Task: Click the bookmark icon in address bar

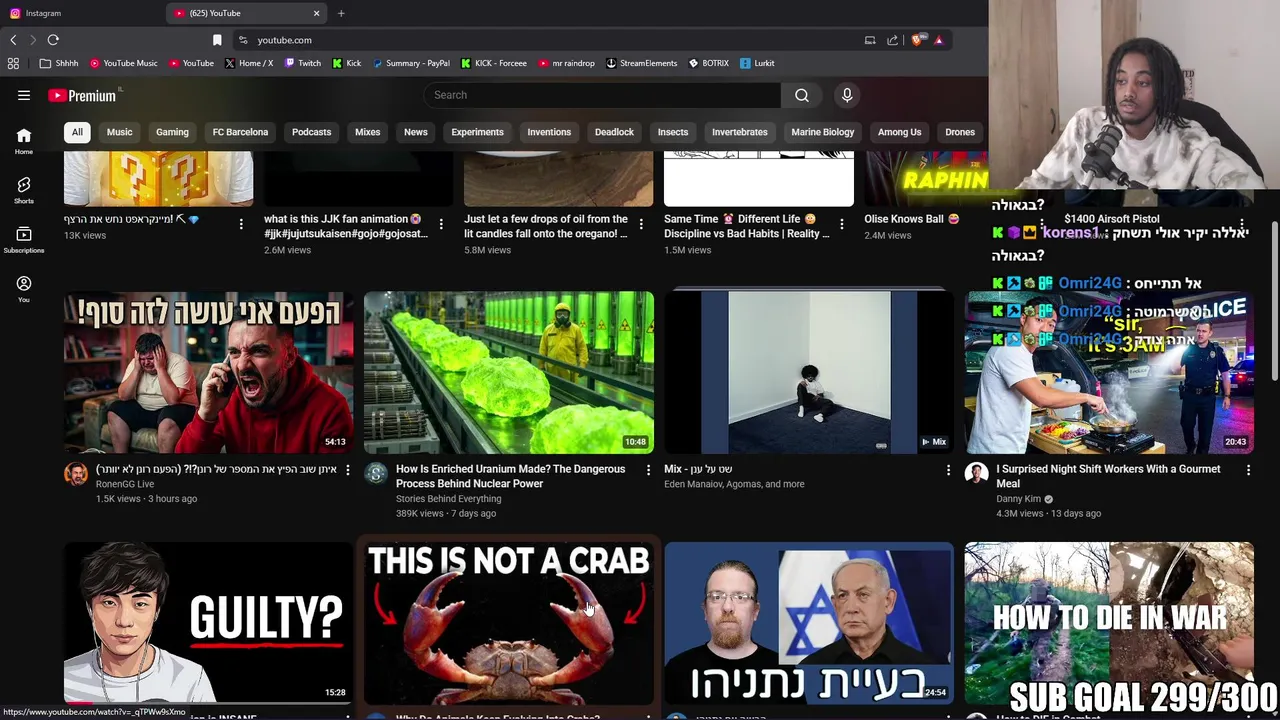Action: (x=217, y=40)
